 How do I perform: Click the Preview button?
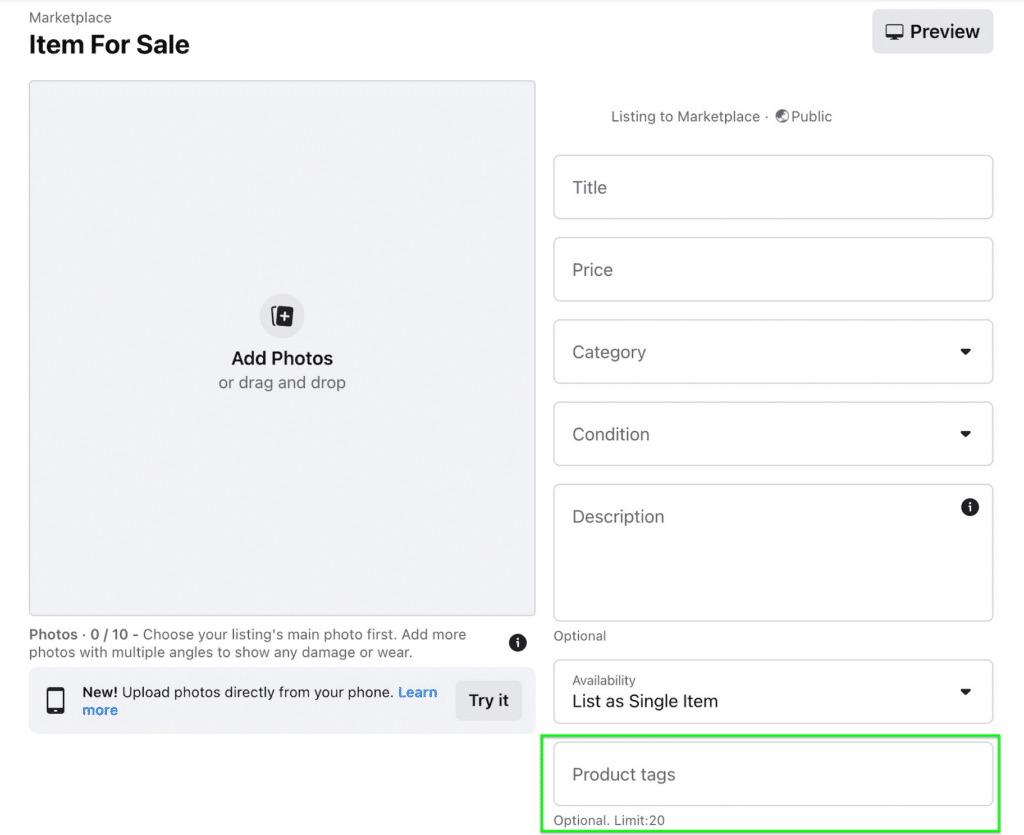pos(932,31)
